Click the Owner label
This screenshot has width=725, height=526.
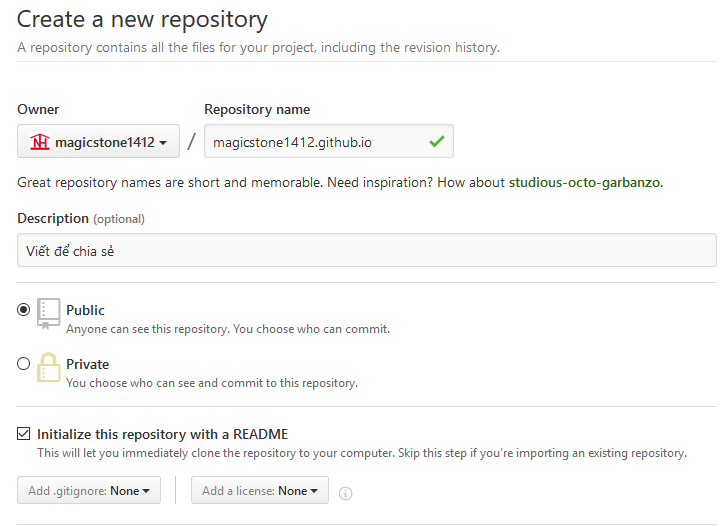tap(38, 110)
